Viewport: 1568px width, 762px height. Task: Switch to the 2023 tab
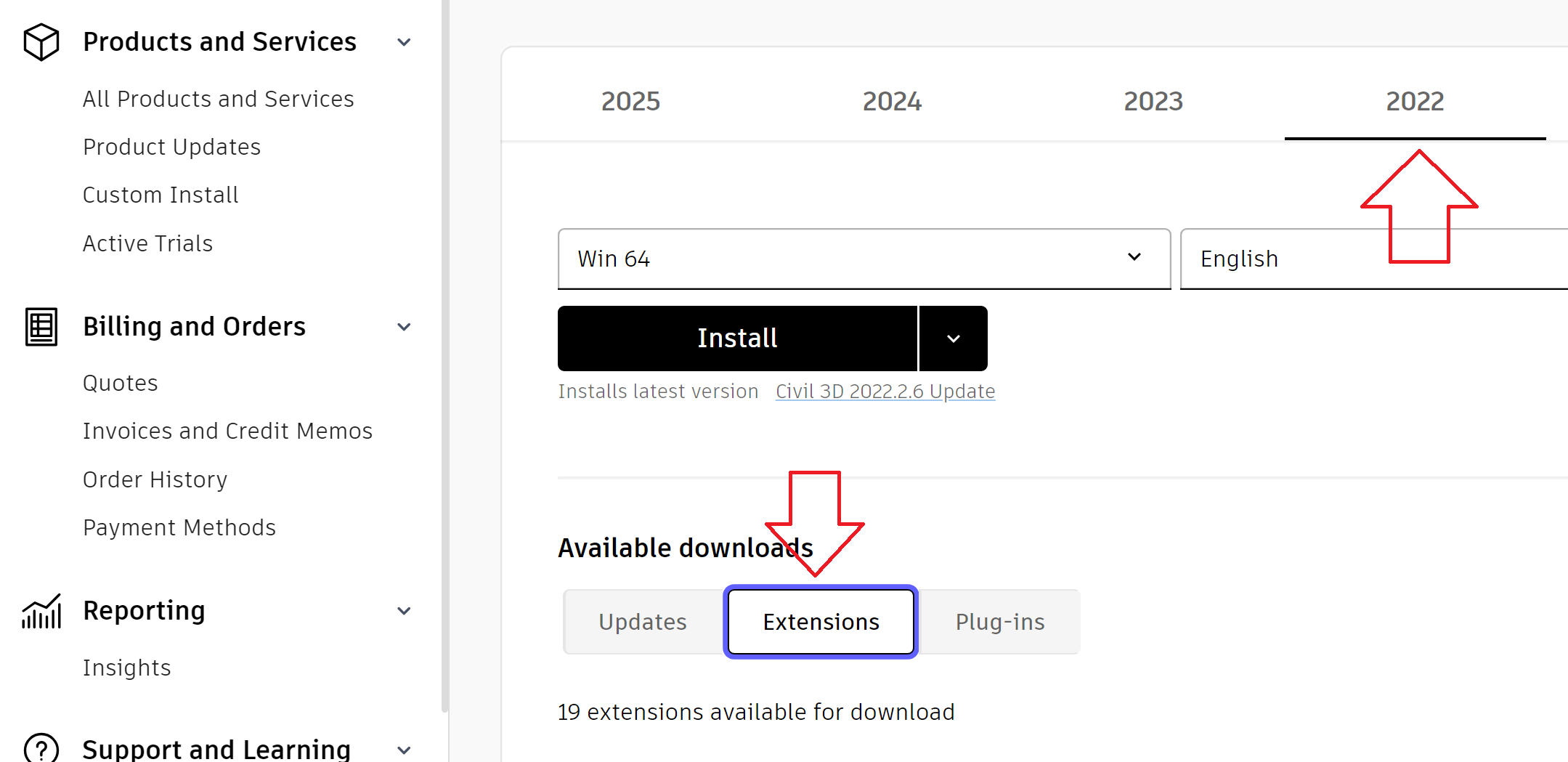1153,102
